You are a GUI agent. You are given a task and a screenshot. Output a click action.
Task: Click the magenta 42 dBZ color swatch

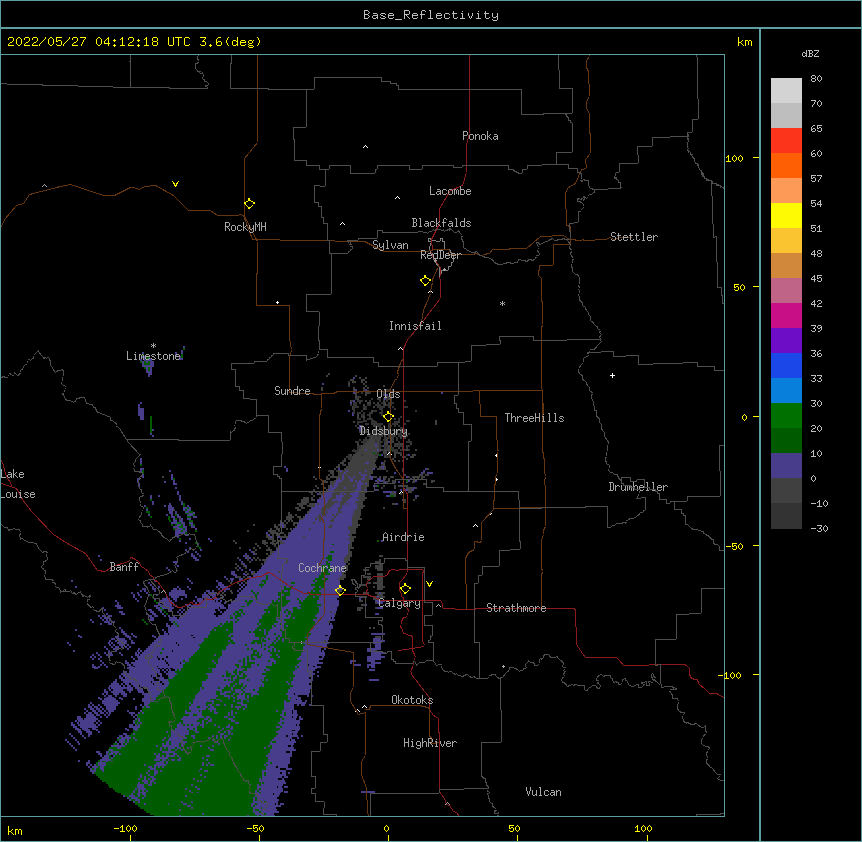click(786, 315)
